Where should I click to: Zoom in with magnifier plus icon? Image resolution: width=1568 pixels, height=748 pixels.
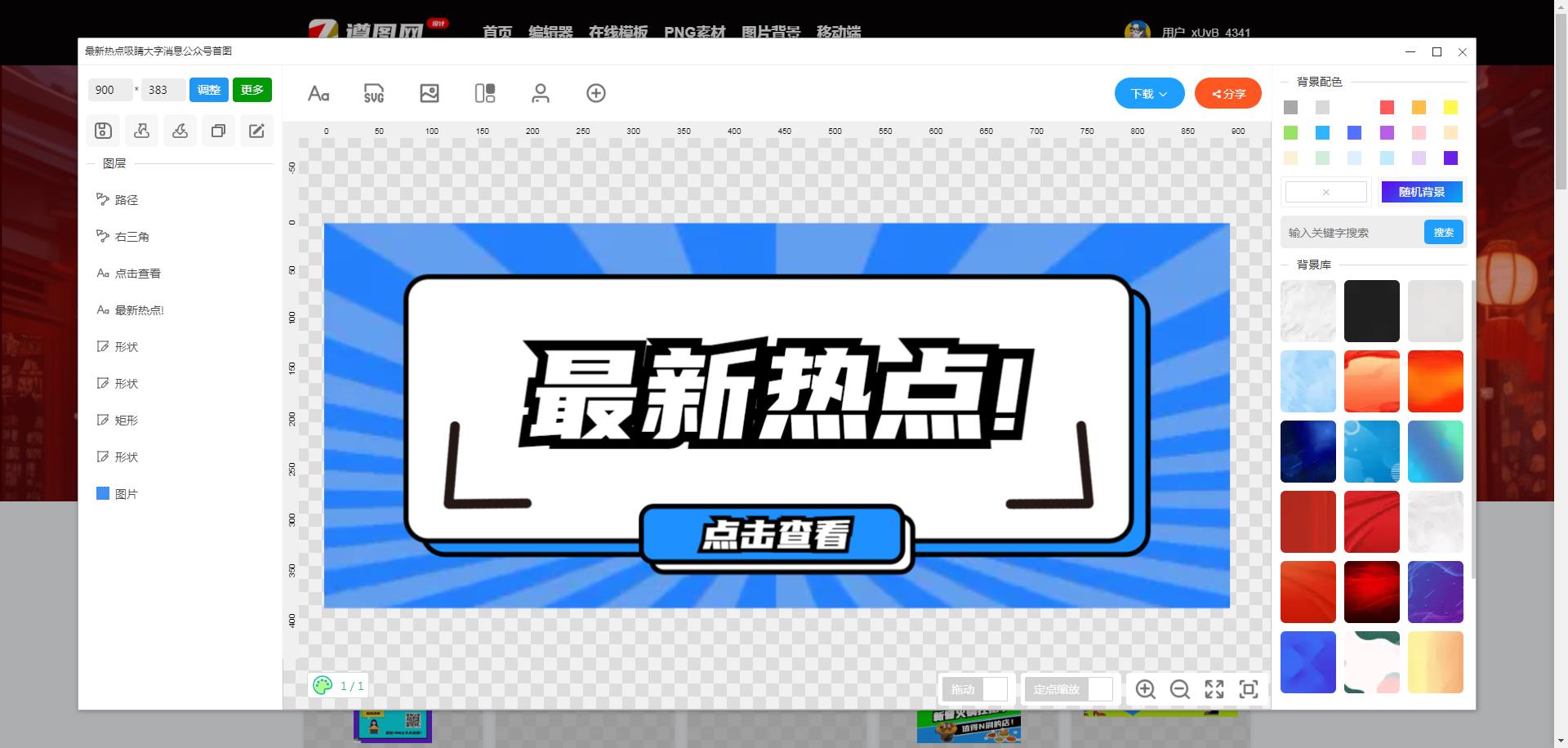pyautogui.click(x=1145, y=689)
